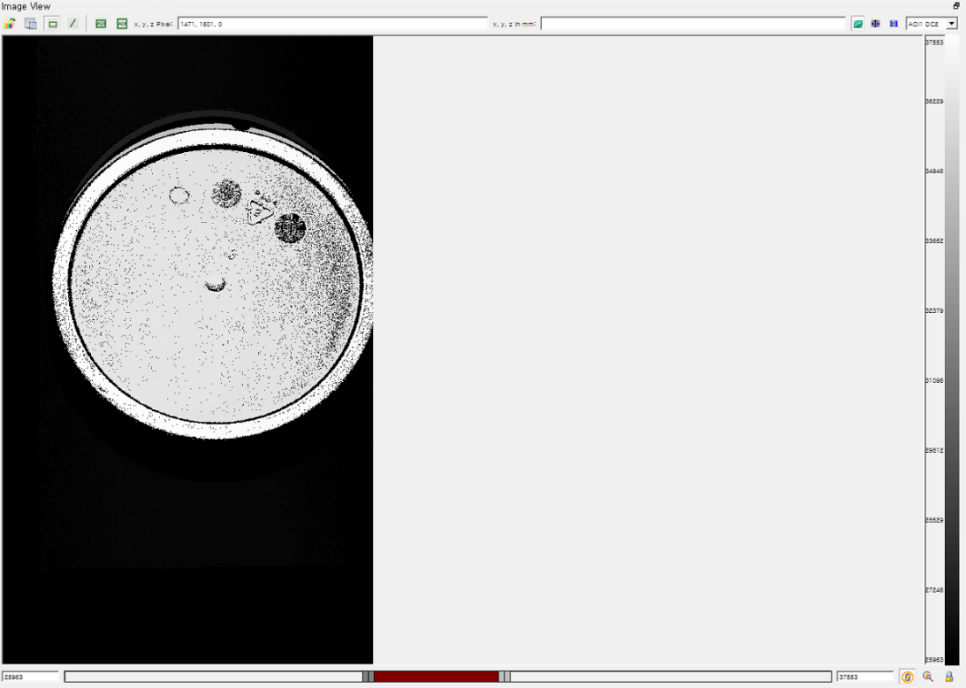Toggle the lock icon at bottom right

pyautogui.click(x=949, y=677)
